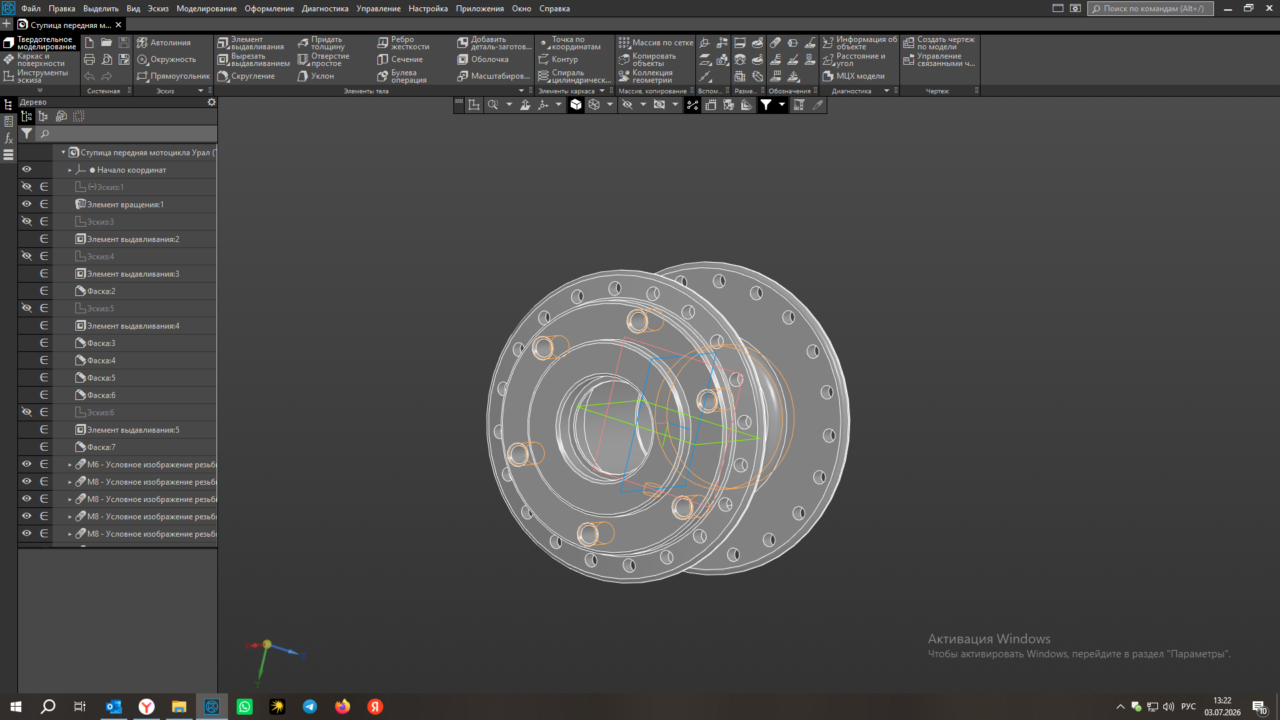Show hidden Эскиз:3 via eye icon
Image resolution: width=1280 pixels, height=720 pixels.
pos(27,222)
